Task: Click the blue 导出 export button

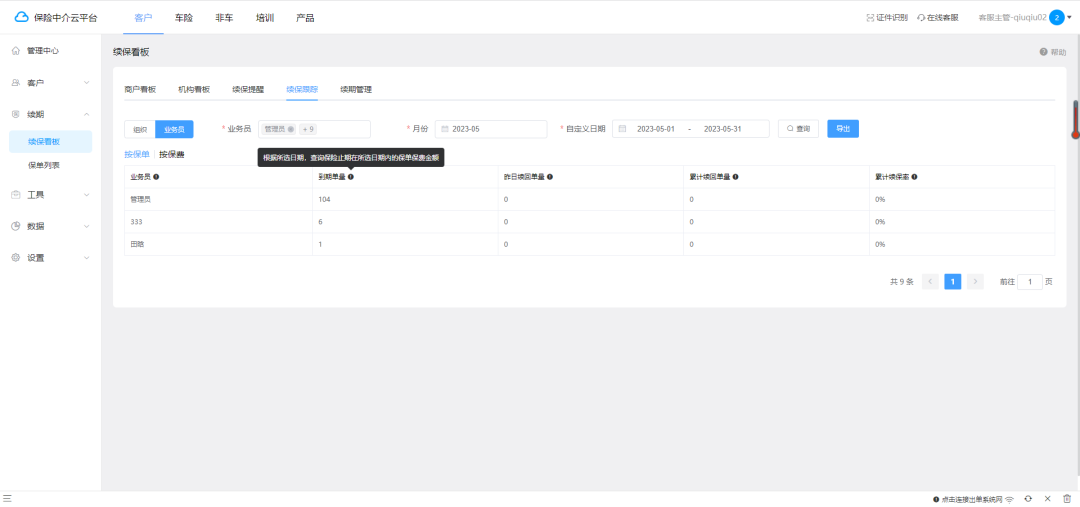Action: [x=843, y=129]
